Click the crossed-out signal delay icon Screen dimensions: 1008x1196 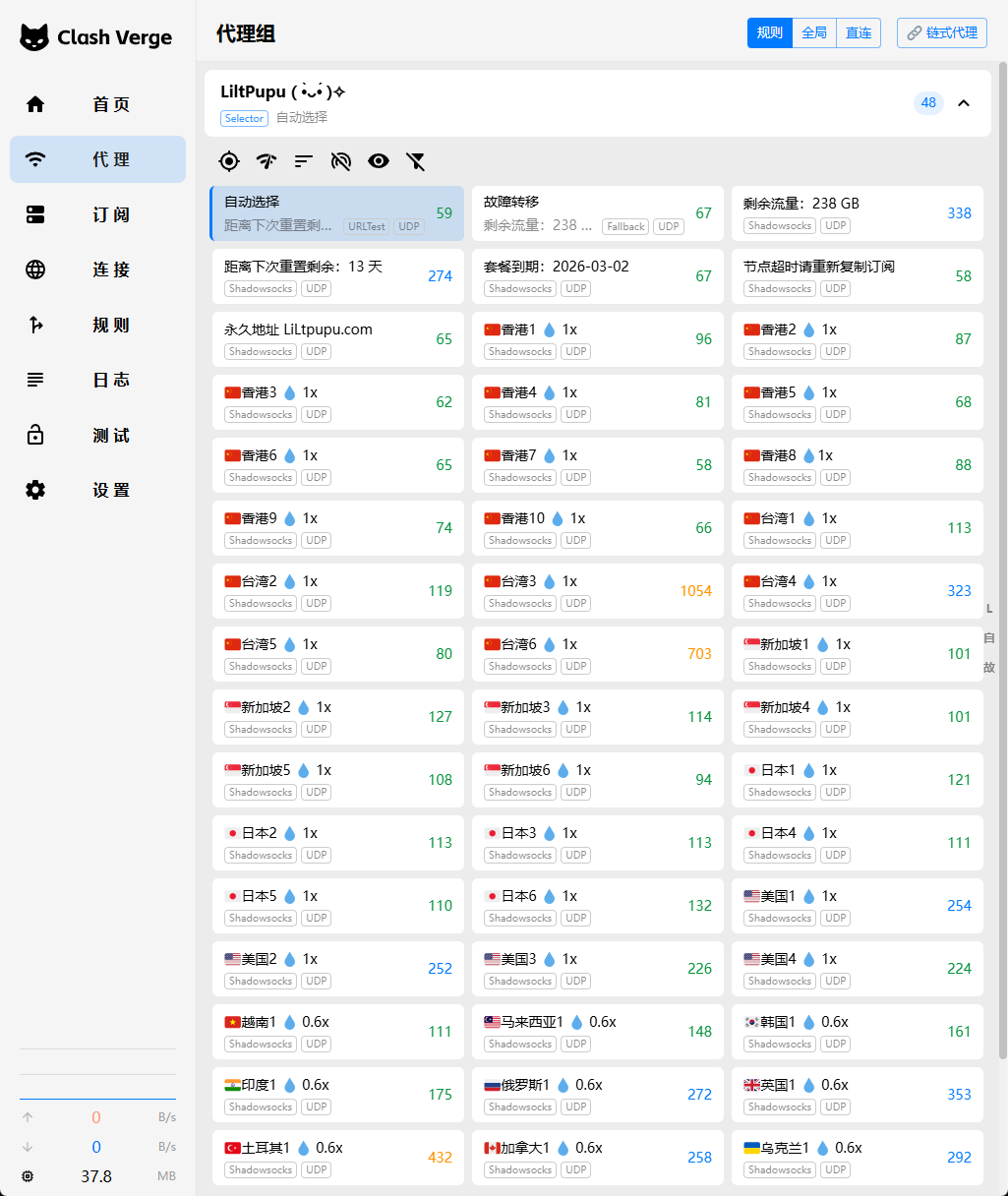tap(341, 161)
